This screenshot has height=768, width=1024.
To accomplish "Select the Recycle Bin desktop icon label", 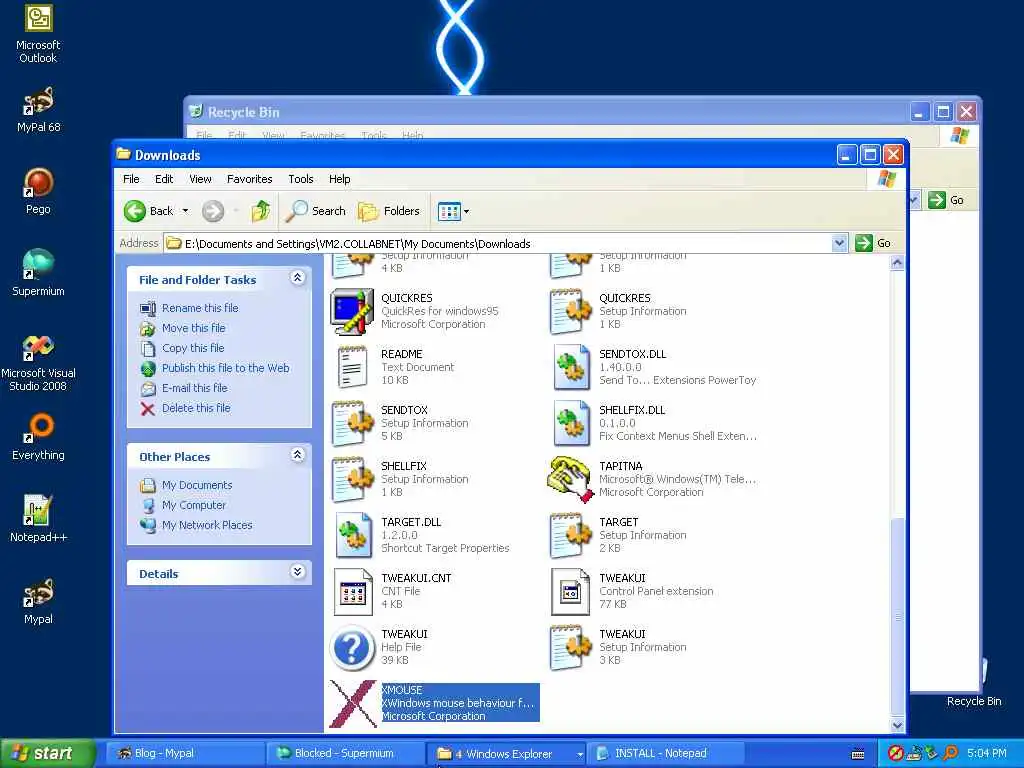I will coord(974,701).
